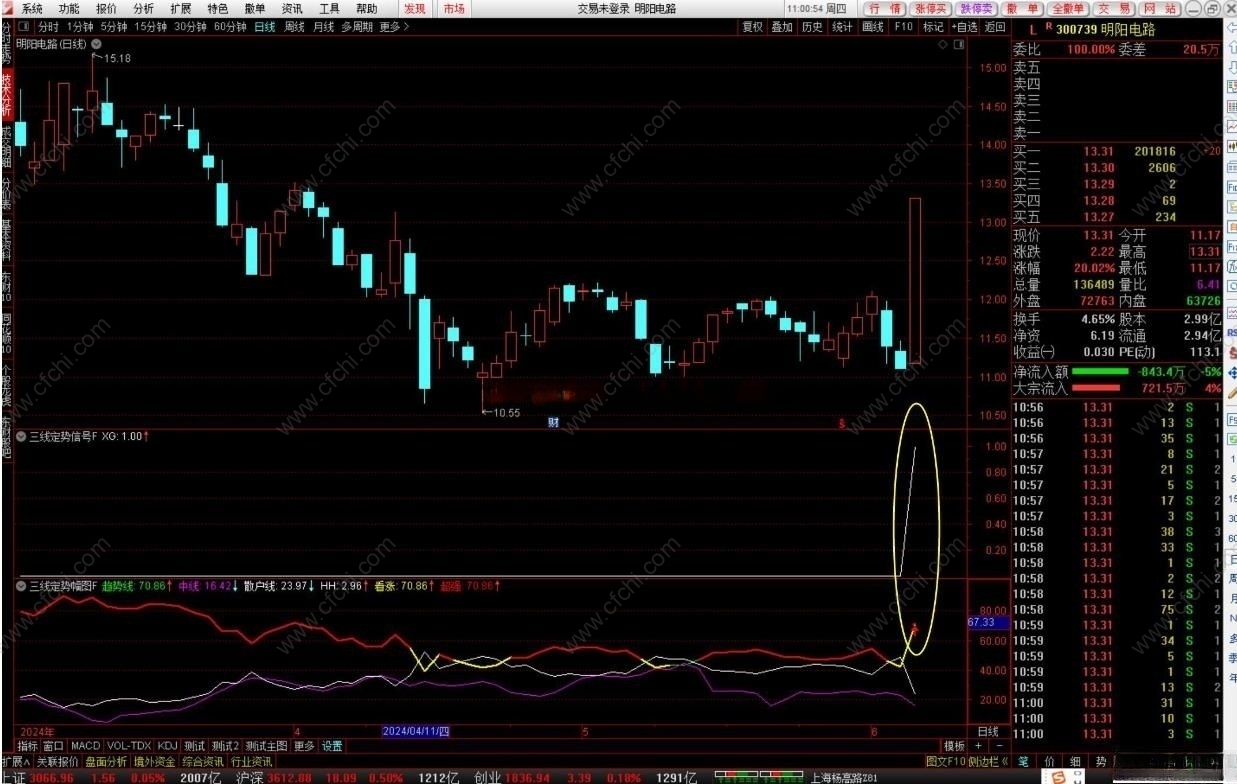Screen dimensions: 1237x784
Task: Switch to the 市场 tab
Action: (454, 8)
